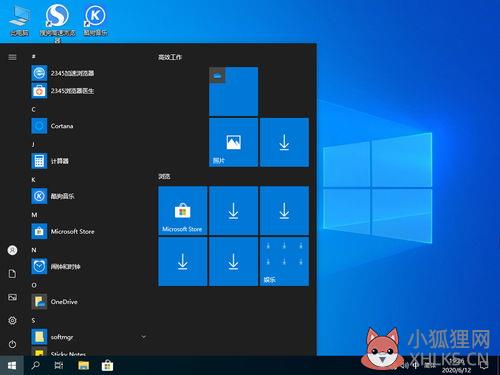Click the 'S' letter header
The height and width of the screenshot is (375, 500).
pos(33,320)
